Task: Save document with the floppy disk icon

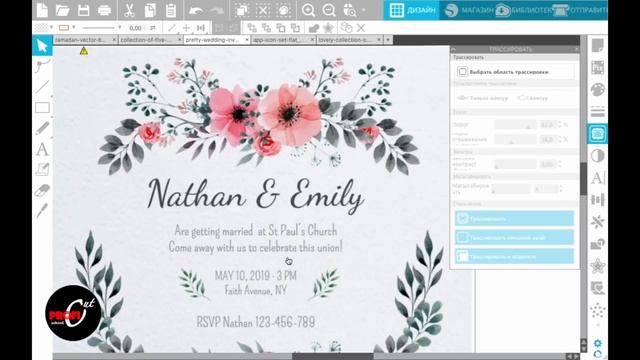Action: 83,10
